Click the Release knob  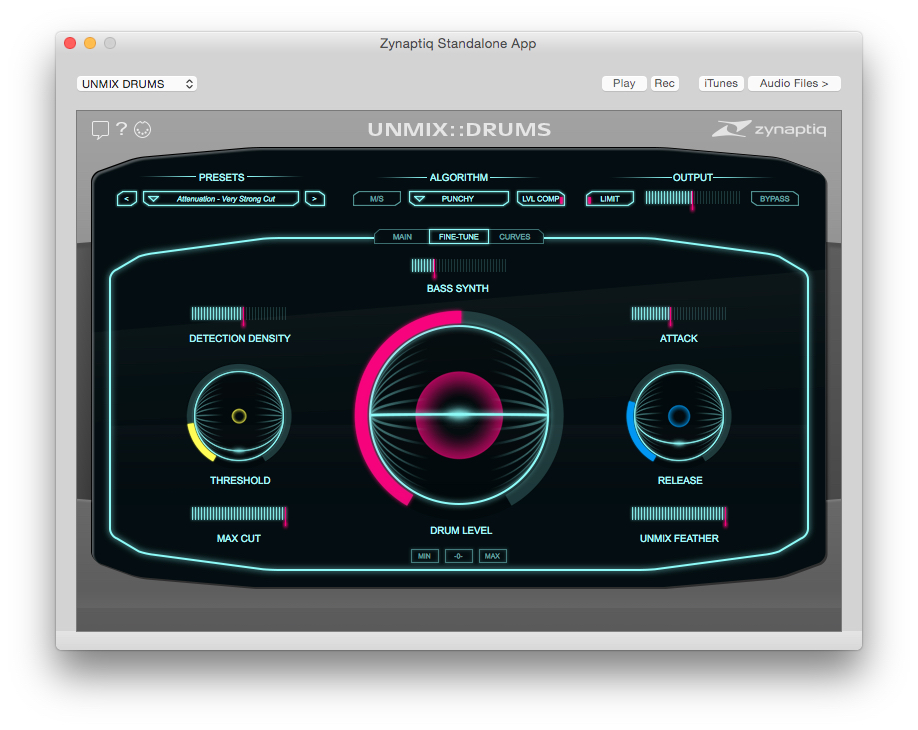pyautogui.click(x=679, y=416)
